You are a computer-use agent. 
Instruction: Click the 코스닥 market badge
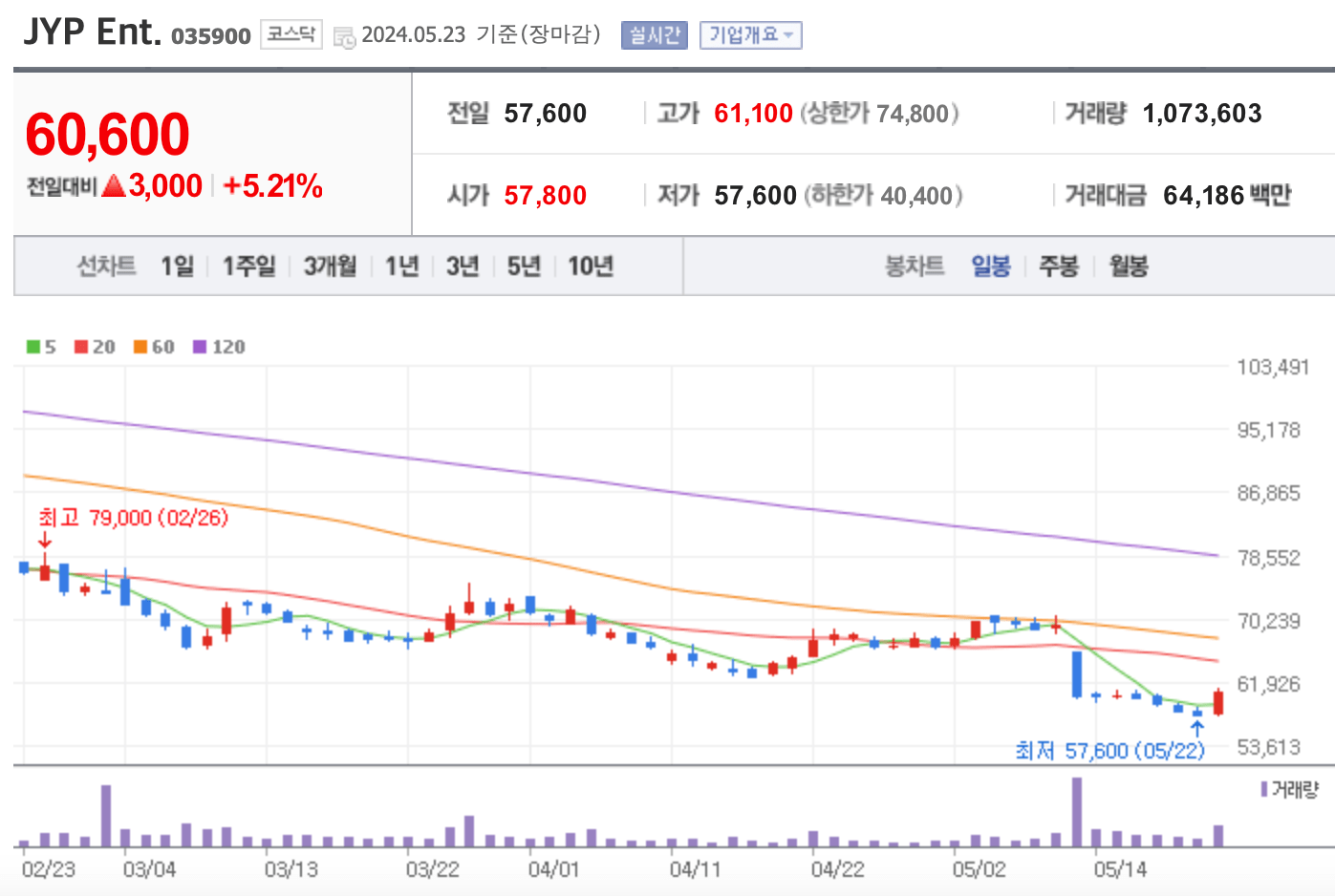coord(291,34)
